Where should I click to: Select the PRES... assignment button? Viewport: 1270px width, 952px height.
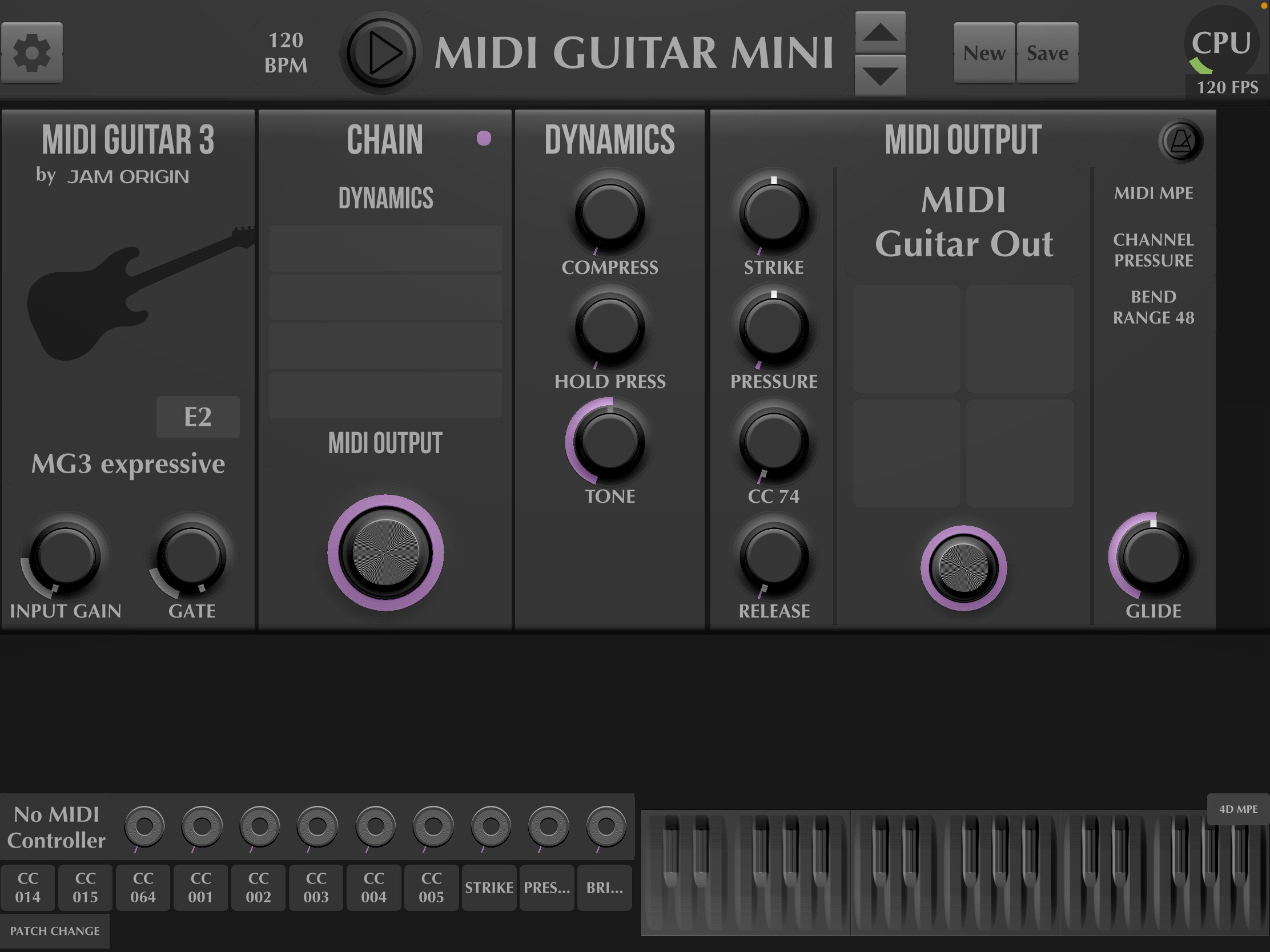(546, 888)
